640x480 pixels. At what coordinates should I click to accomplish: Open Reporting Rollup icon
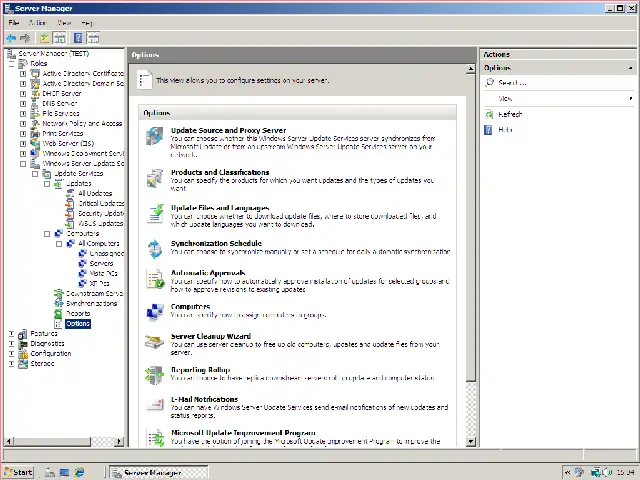tap(155, 375)
